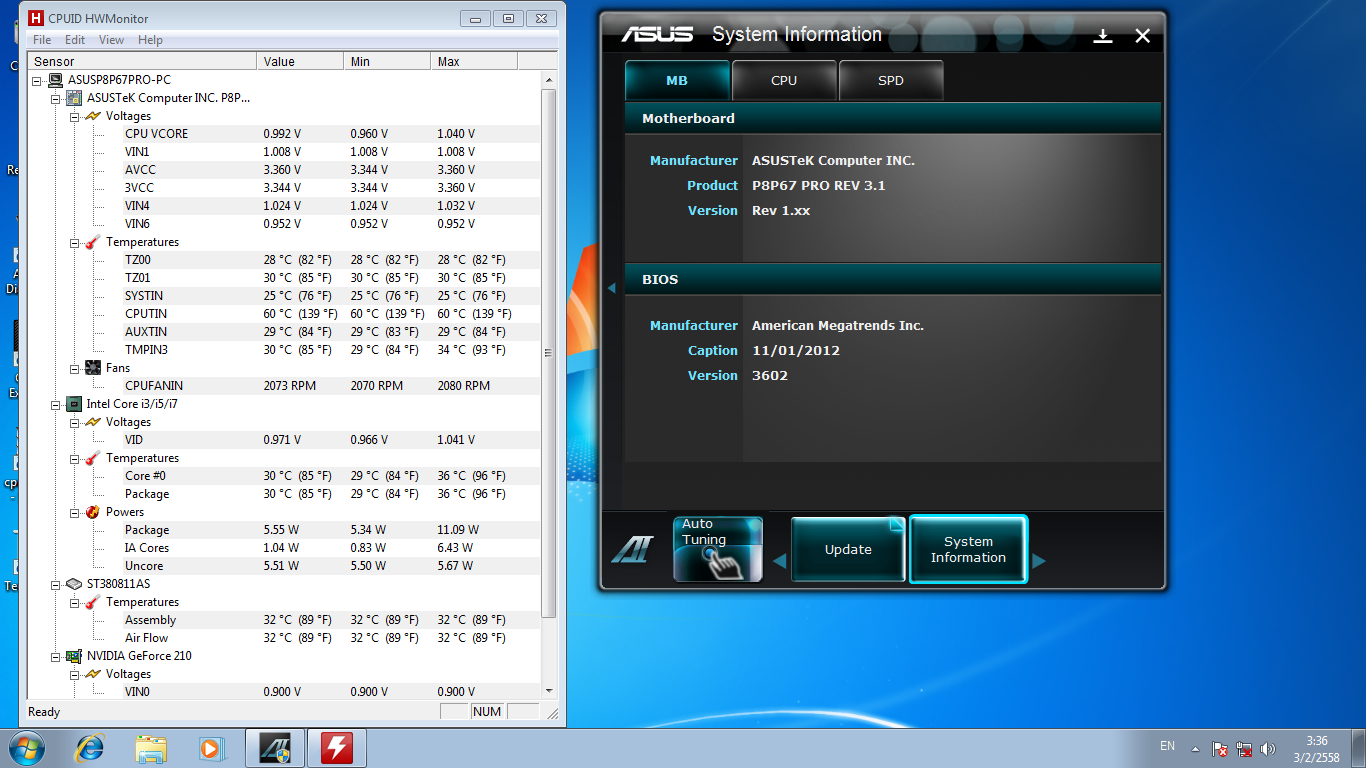Collapse the ASUSTeK Computer INC. node
The width and height of the screenshot is (1366, 768).
56,98
